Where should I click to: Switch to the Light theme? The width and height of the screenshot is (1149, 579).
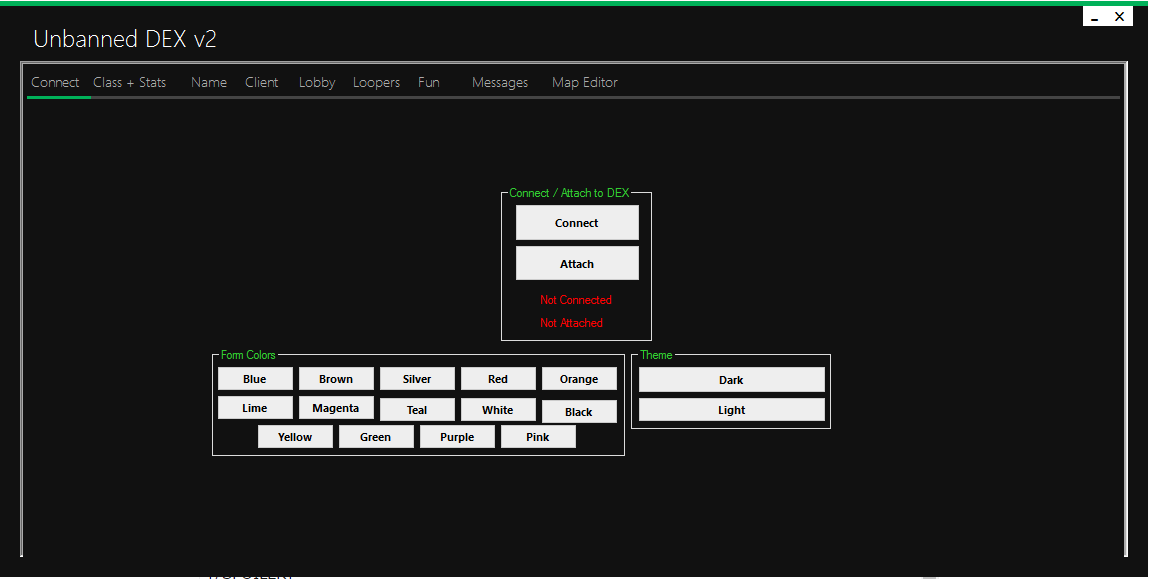point(731,410)
